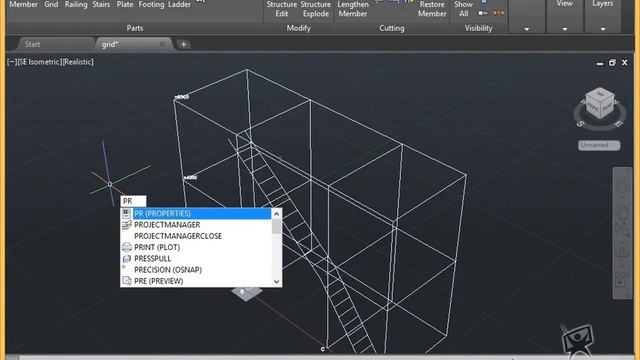Click the ViewCube cube

[x=600, y=103]
